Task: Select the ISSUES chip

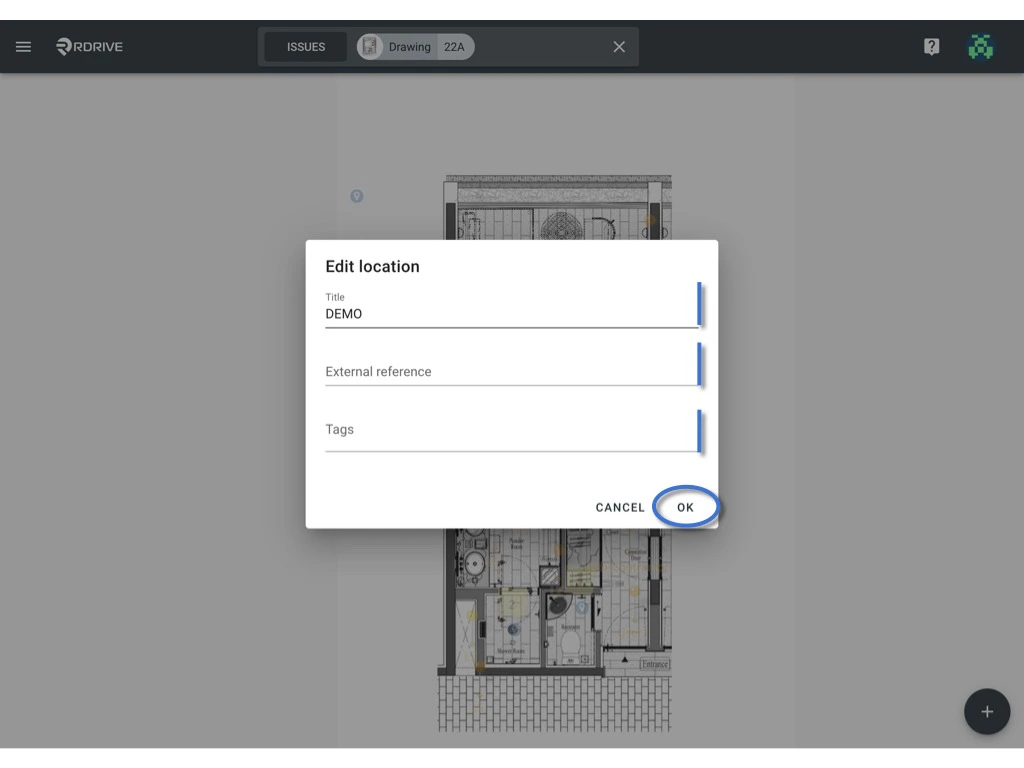Action: (305, 46)
